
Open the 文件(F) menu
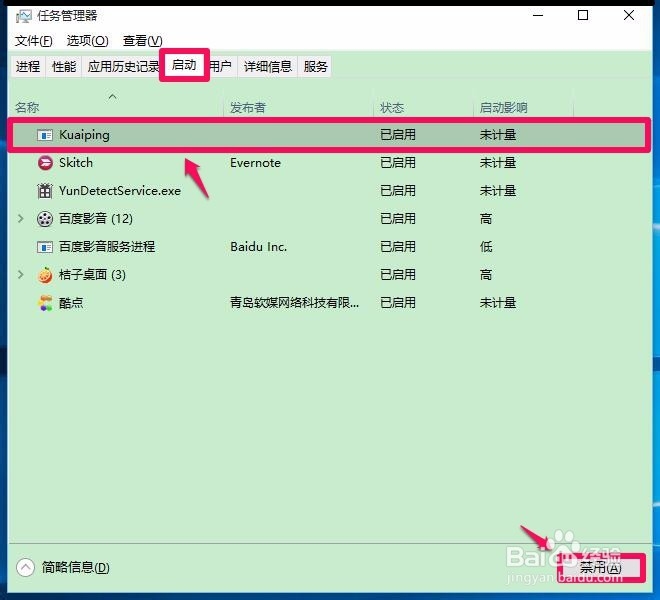[34, 41]
